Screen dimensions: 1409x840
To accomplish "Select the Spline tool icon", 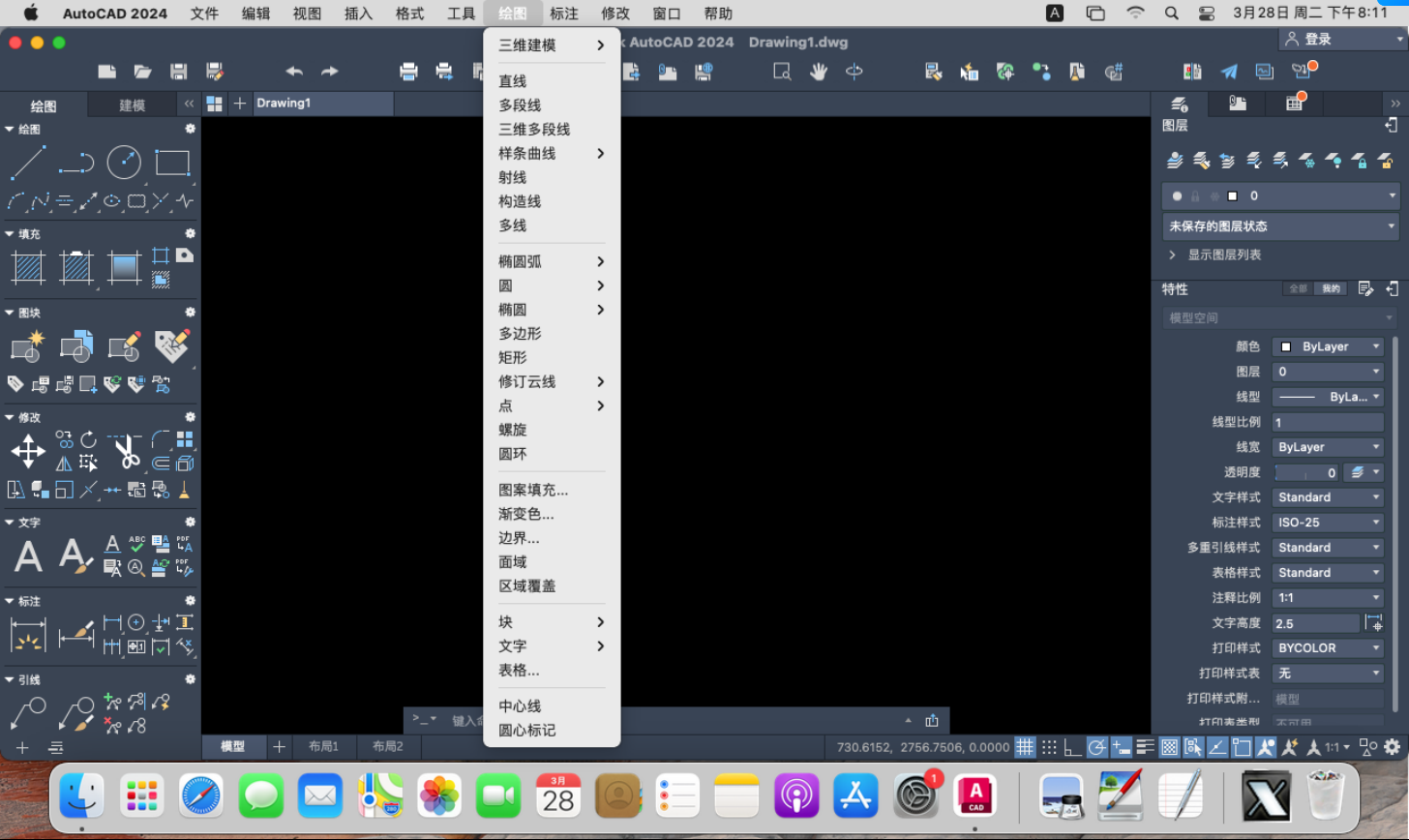I will click(40, 201).
